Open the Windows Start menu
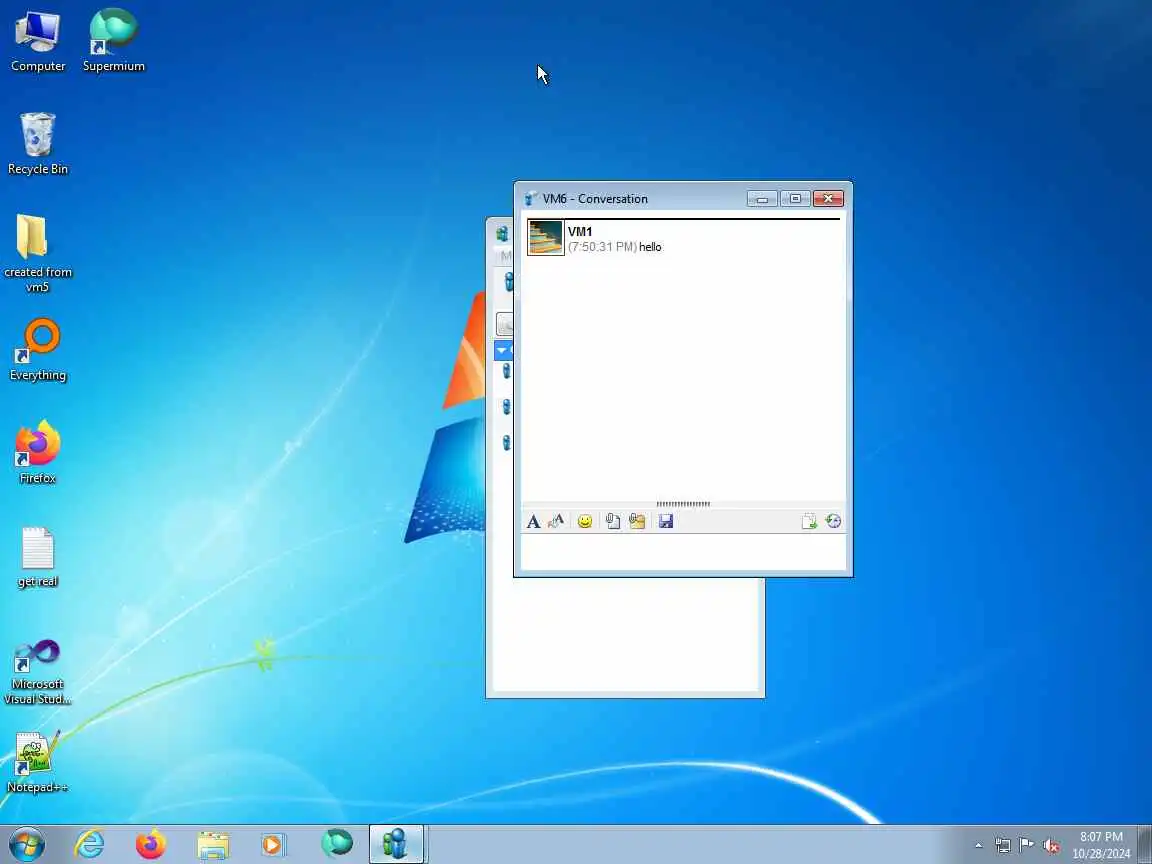This screenshot has width=1152, height=864. click(27, 844)
